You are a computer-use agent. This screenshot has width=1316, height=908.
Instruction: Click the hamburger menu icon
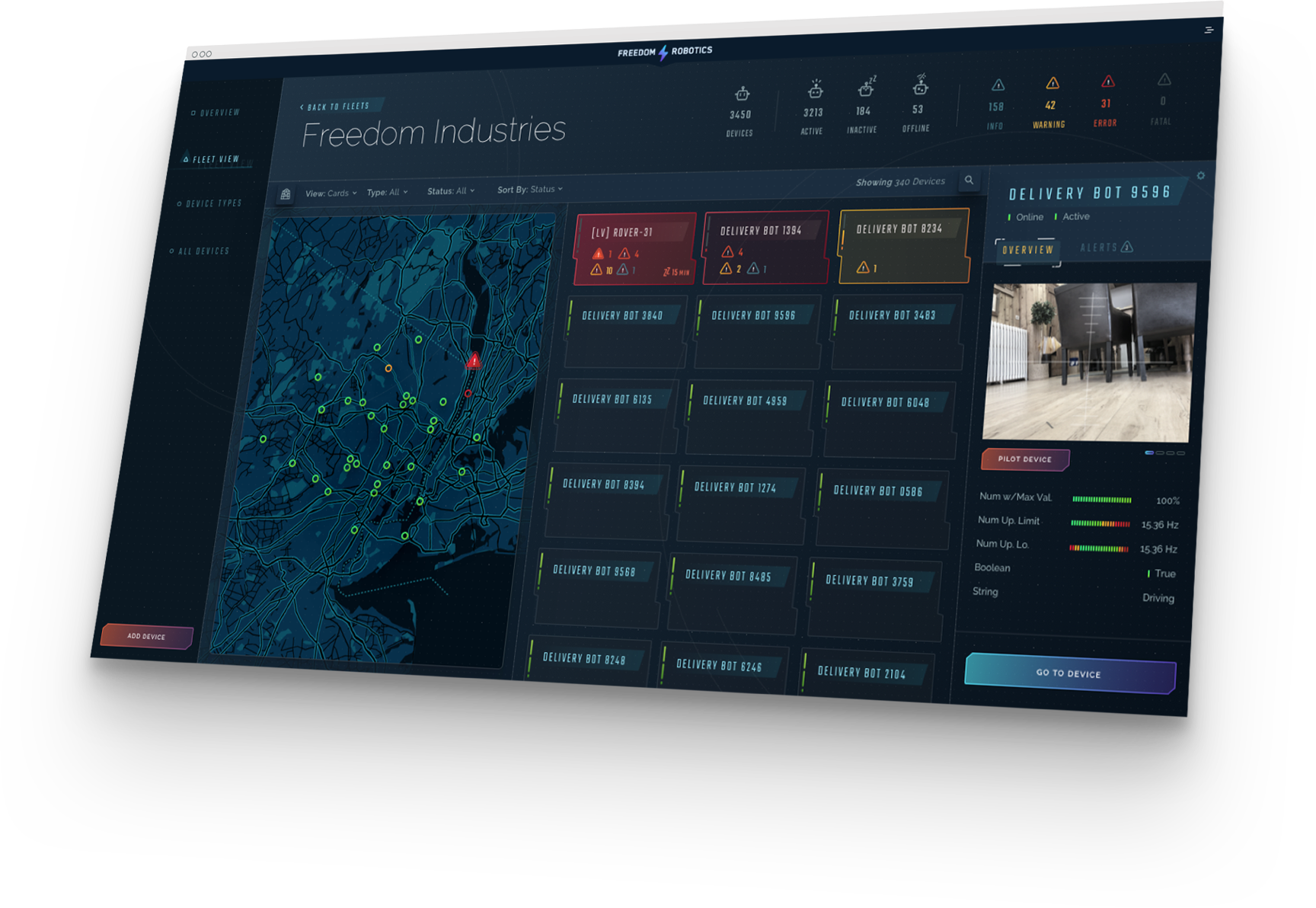tap(1209, 30)
